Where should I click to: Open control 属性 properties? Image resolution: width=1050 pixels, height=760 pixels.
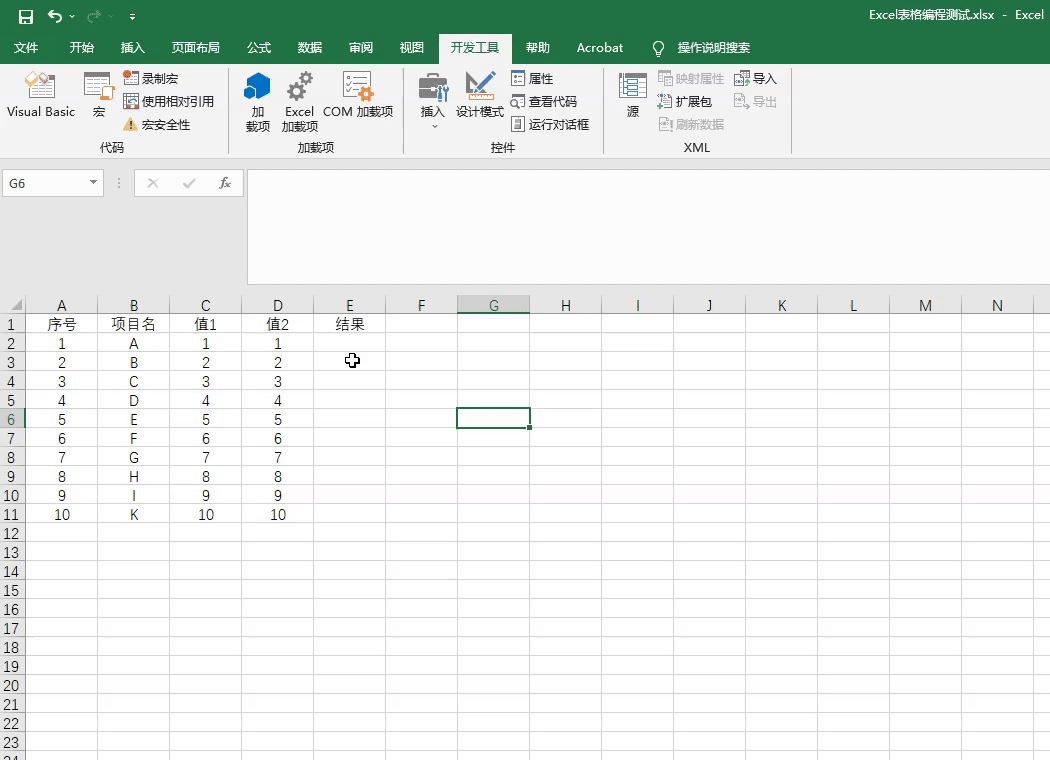[x=532, y=78]
